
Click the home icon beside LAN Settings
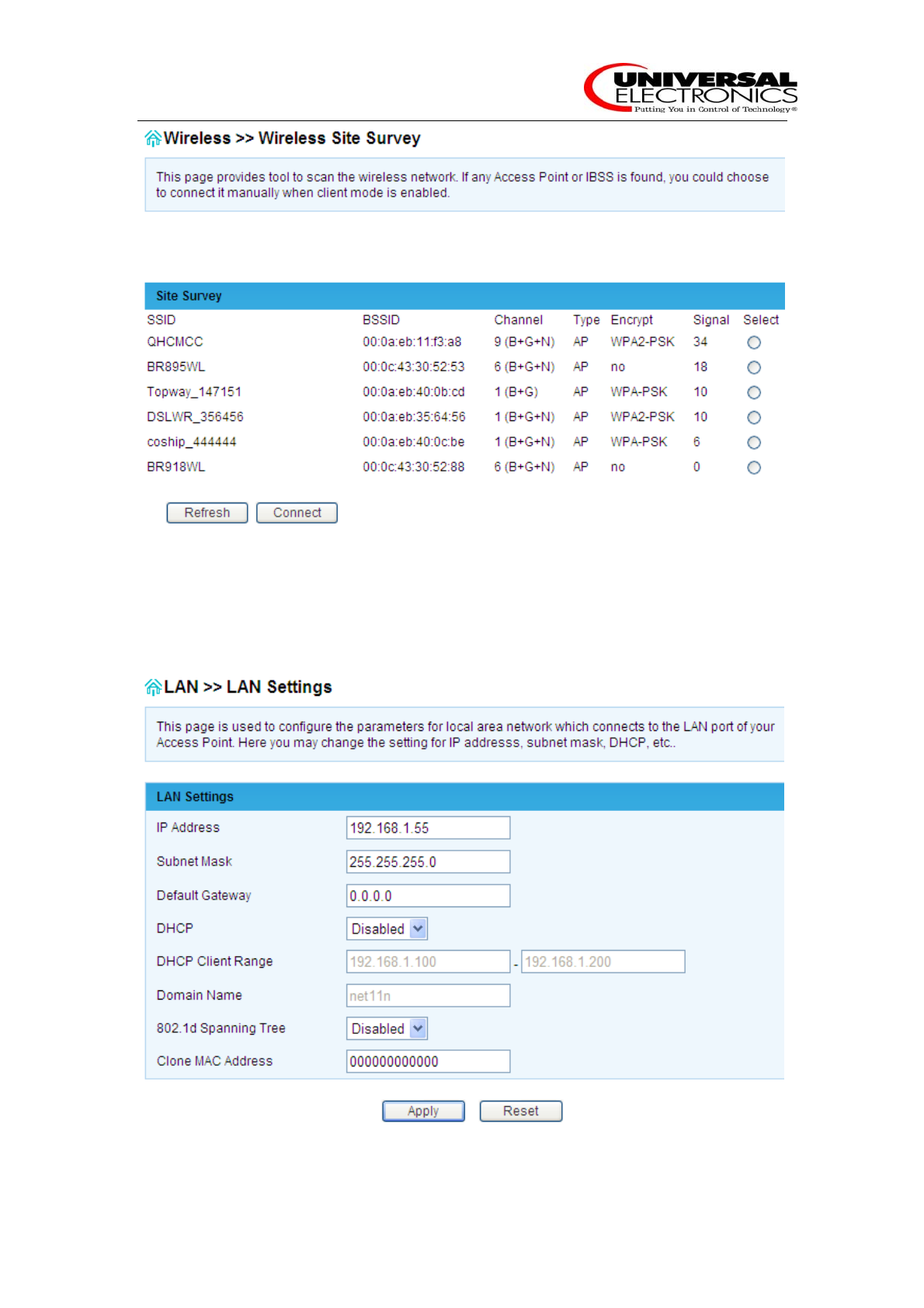(x=153, y=687)
